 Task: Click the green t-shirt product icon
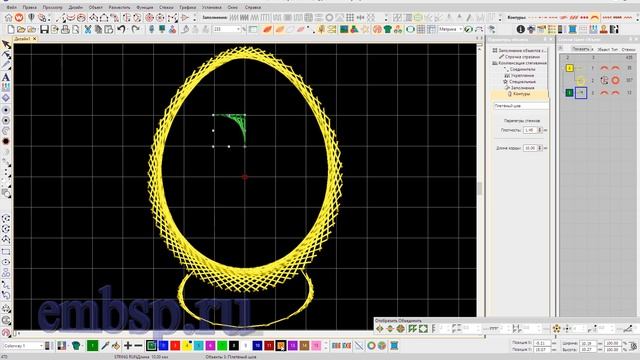[387, 29]
